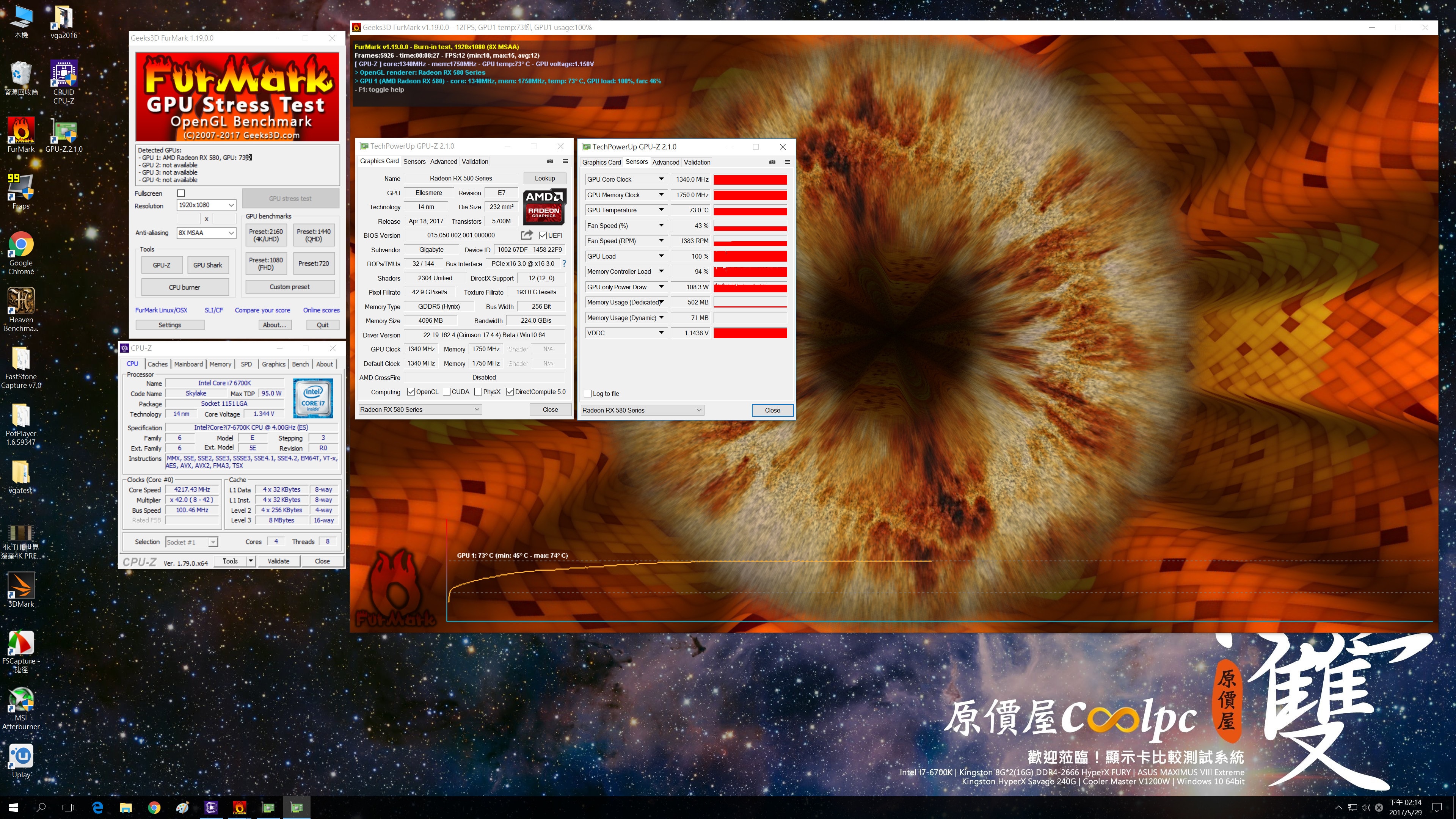The image size is (1456, 819).
Task: Open the hamburger menu in GPU-Z Sensors window
Action: pyautogui.click(x=788, y=162)
